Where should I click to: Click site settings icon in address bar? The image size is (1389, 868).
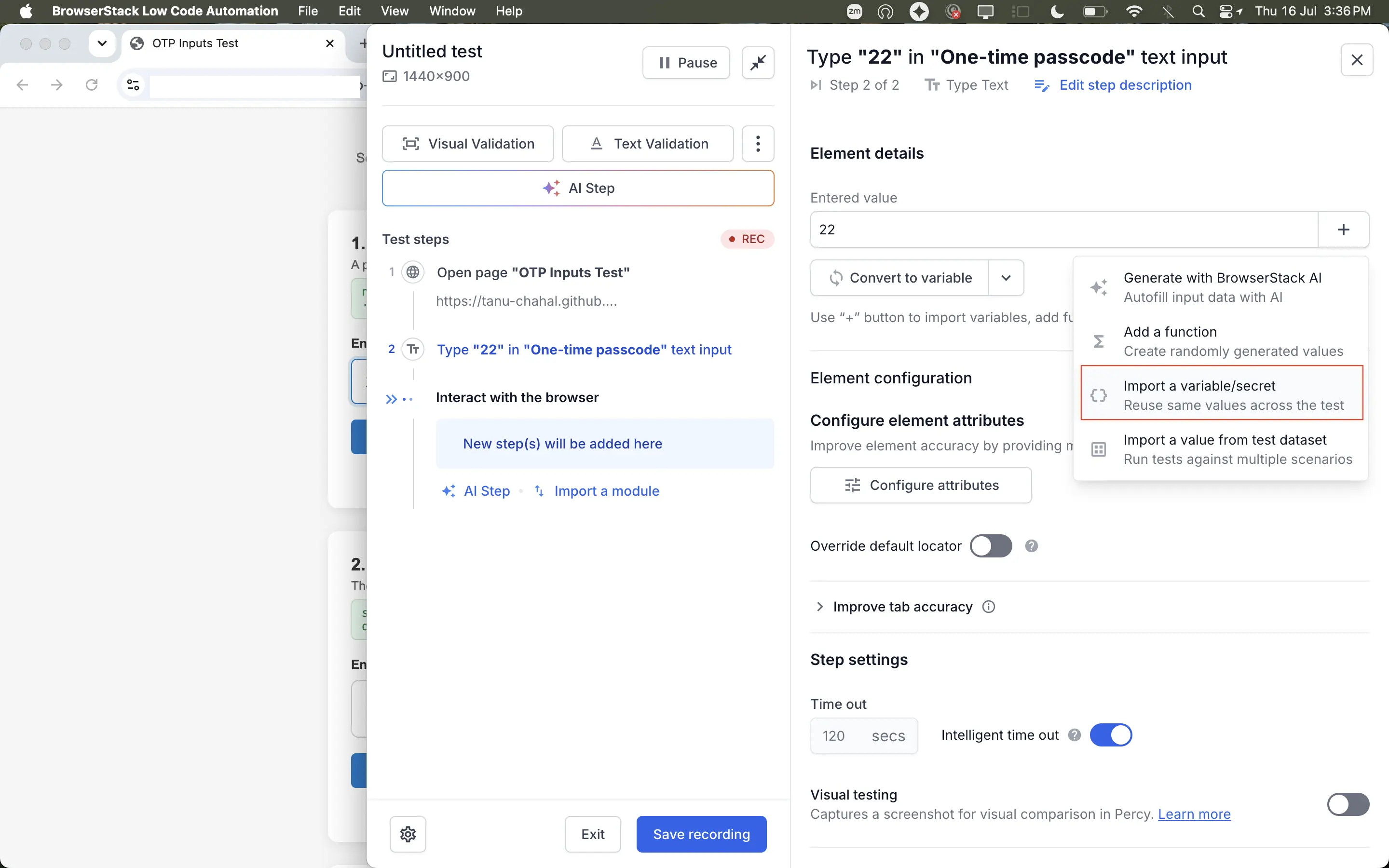tap(133, 85)
